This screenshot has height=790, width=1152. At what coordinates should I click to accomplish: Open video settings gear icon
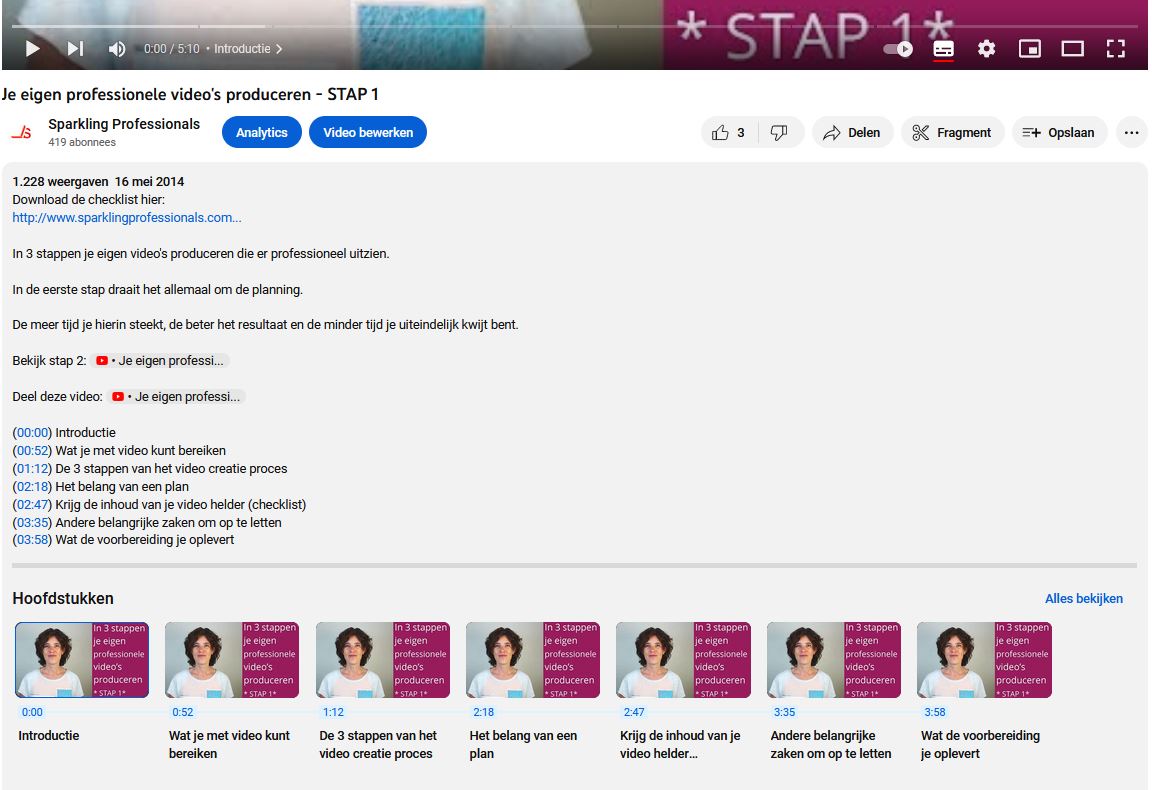[987, 48]
